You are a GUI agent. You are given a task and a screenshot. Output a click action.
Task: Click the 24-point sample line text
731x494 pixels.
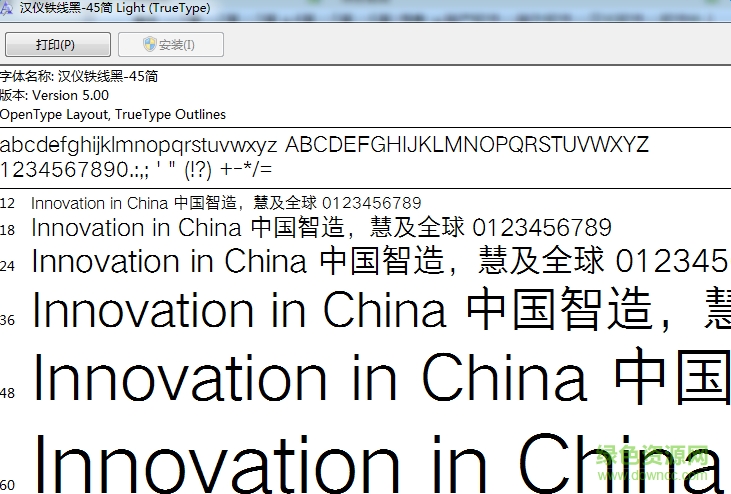(x=381, y=261)
